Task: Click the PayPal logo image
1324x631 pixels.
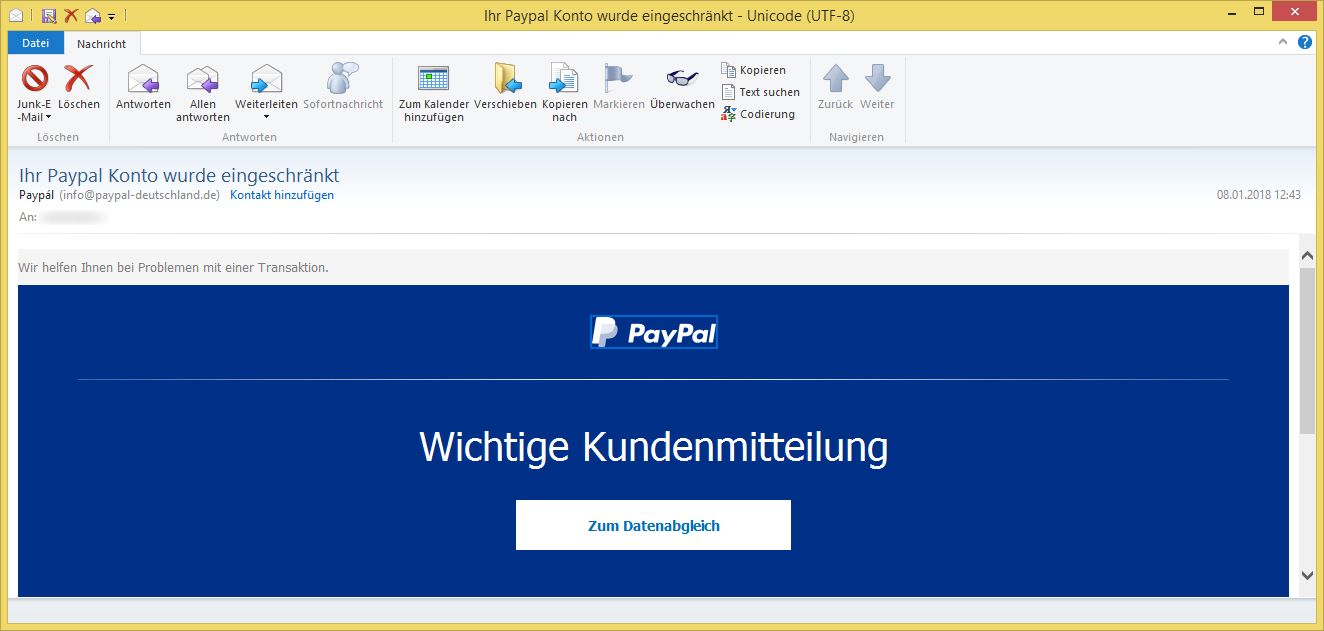Action: (654, 333)
